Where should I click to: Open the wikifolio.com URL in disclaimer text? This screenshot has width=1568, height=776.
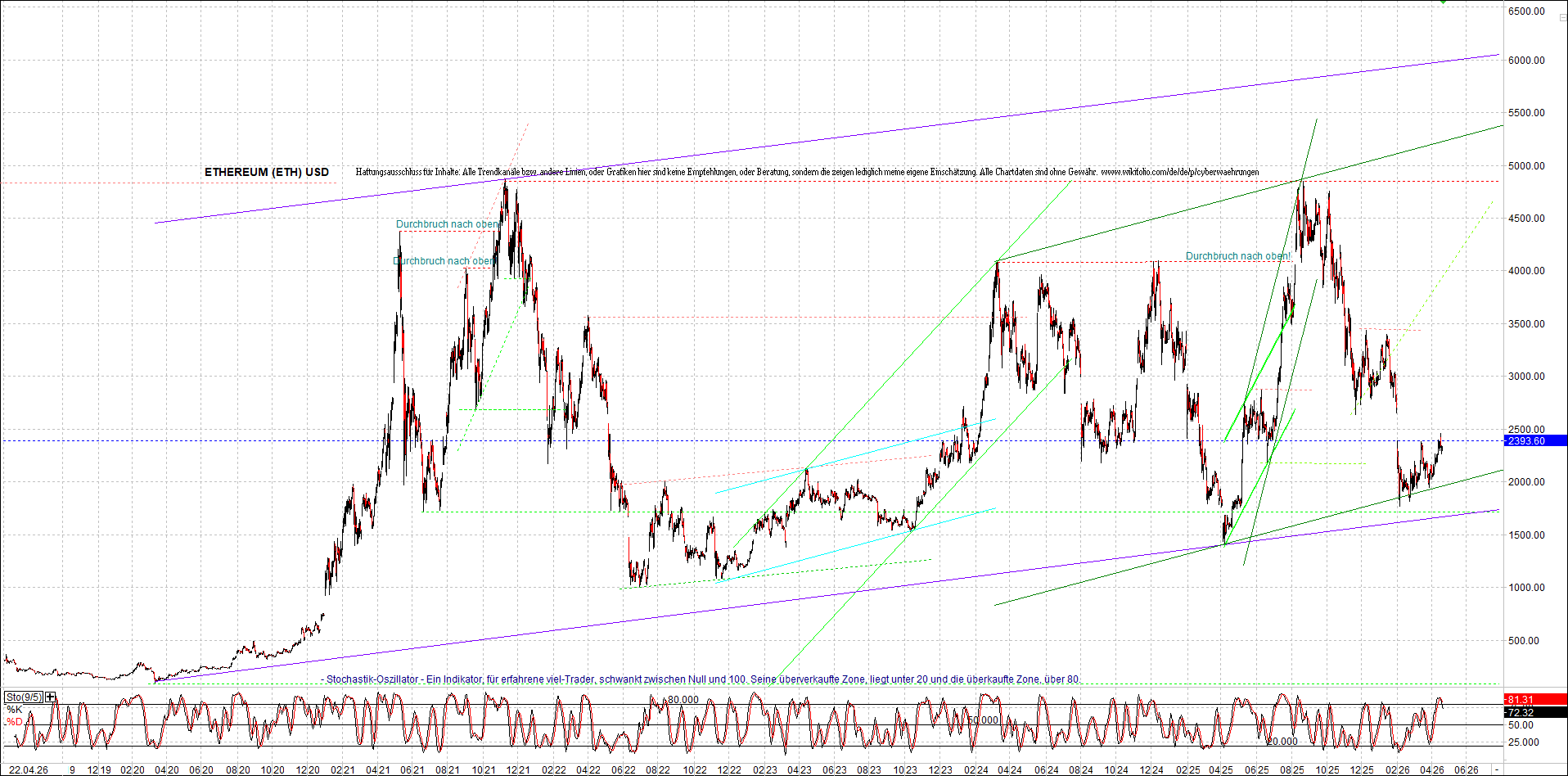click(x=1179, y=172)
